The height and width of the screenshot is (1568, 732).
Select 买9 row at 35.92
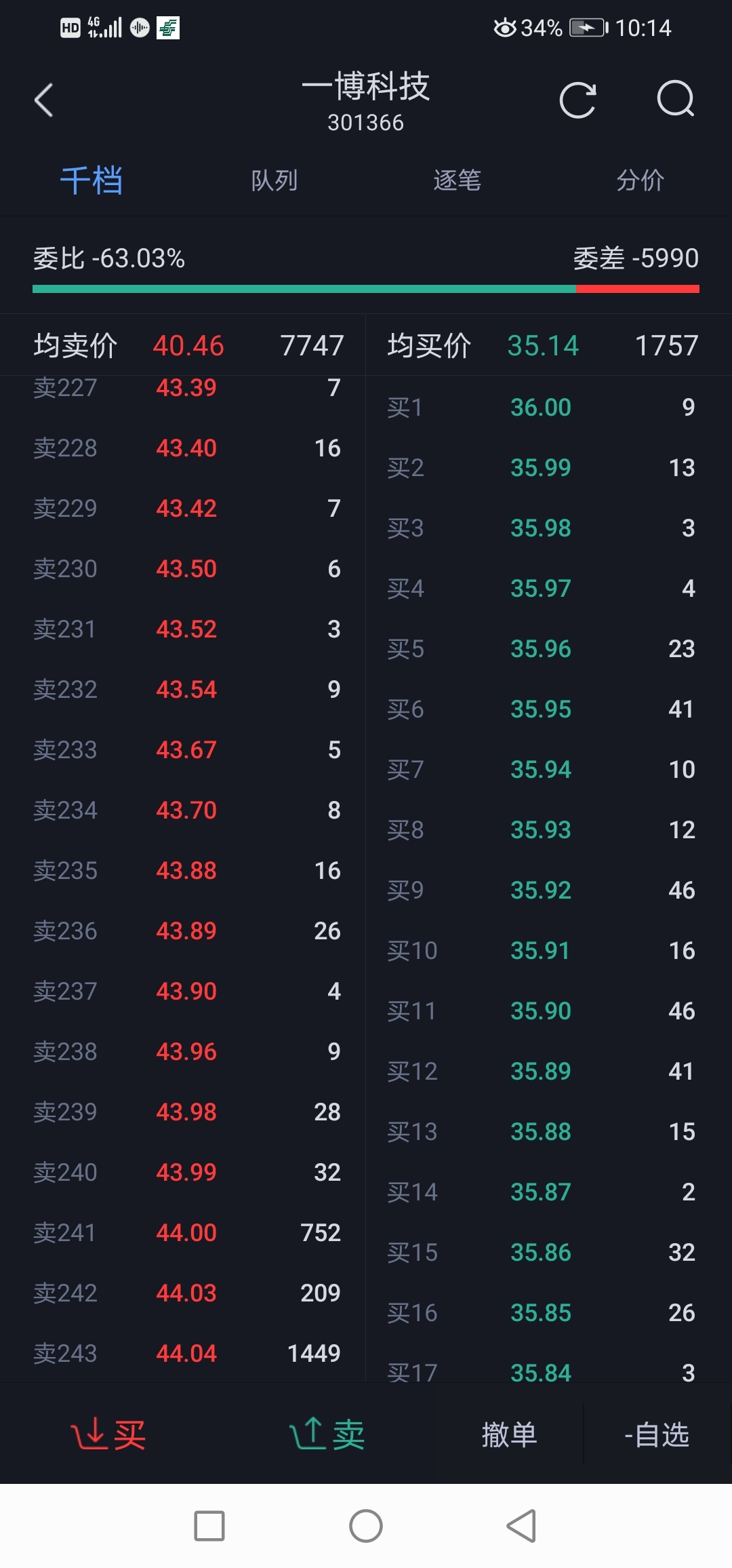click(541, 890)
